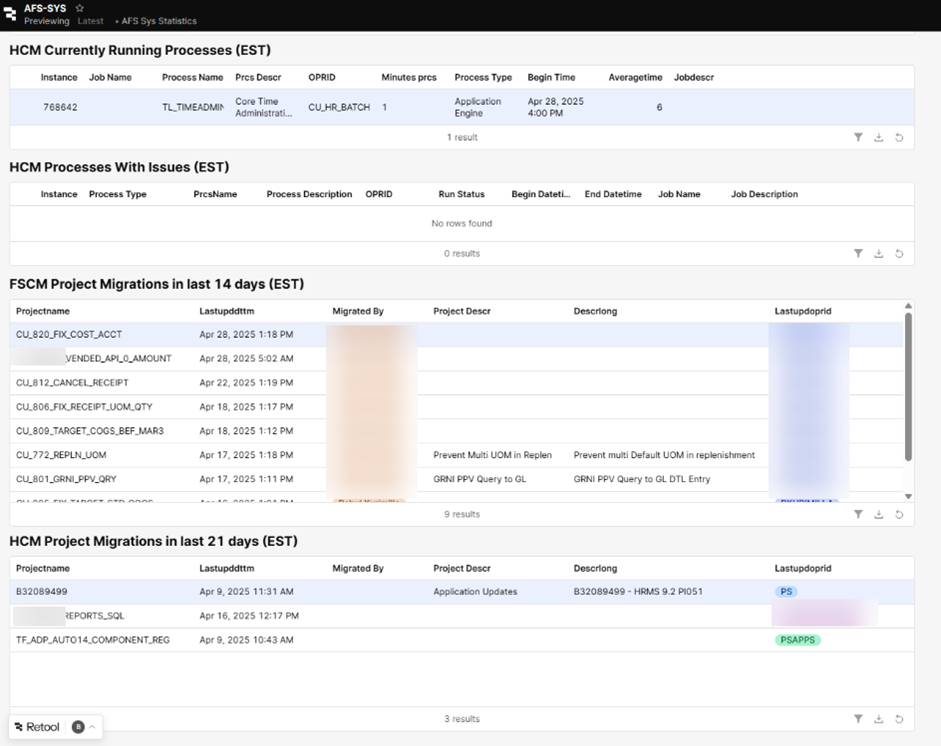Select the 768642 instance cell

point(60,107)
